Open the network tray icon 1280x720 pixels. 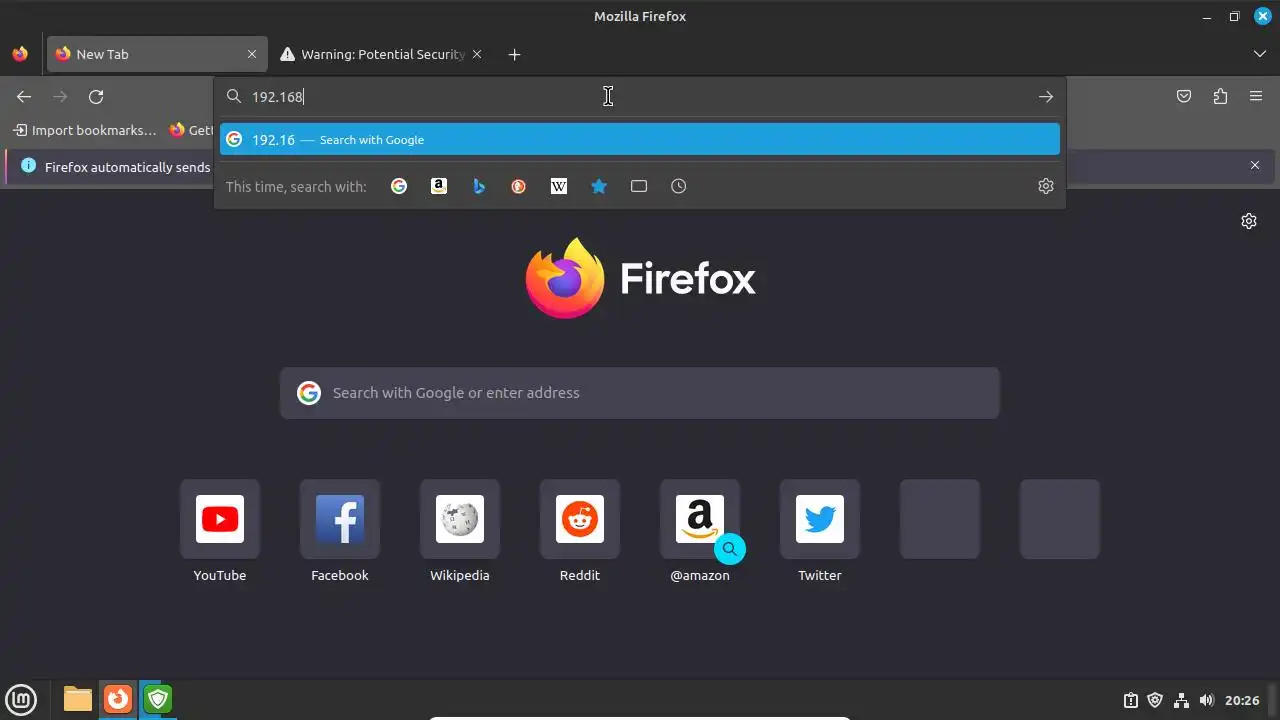point(1181,700)
